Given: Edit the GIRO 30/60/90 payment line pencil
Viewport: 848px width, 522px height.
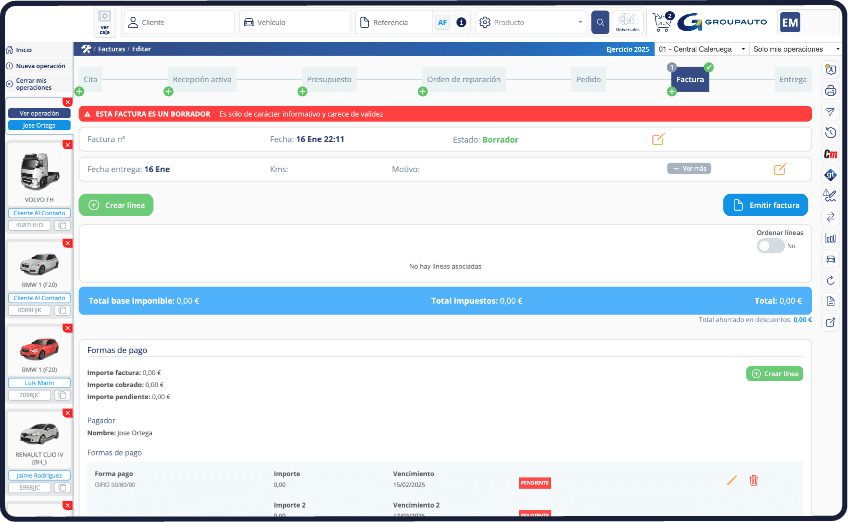Looking at the screenshot, I should click(732, 480).
